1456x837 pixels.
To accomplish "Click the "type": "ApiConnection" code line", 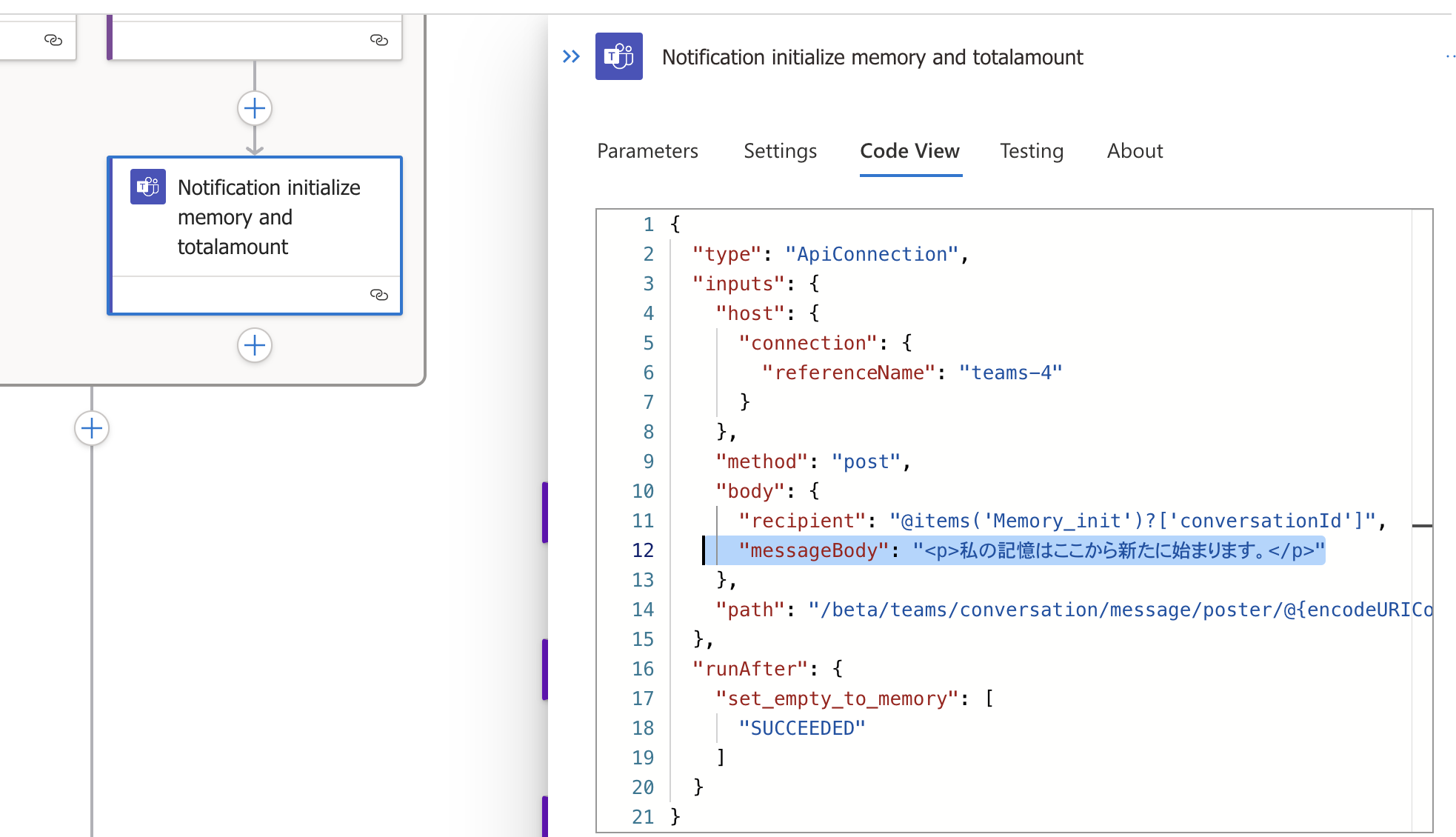I will (830, 254).
